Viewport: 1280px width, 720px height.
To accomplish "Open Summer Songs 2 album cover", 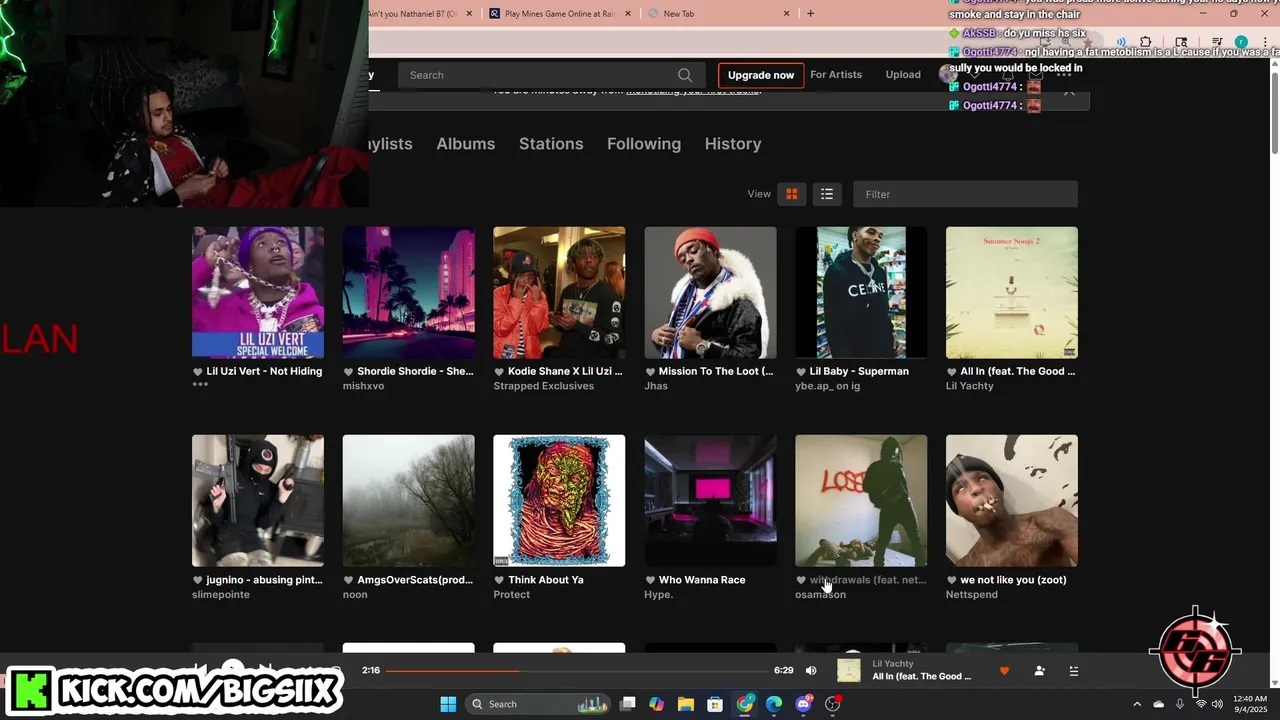I will tap(1012, 292).
